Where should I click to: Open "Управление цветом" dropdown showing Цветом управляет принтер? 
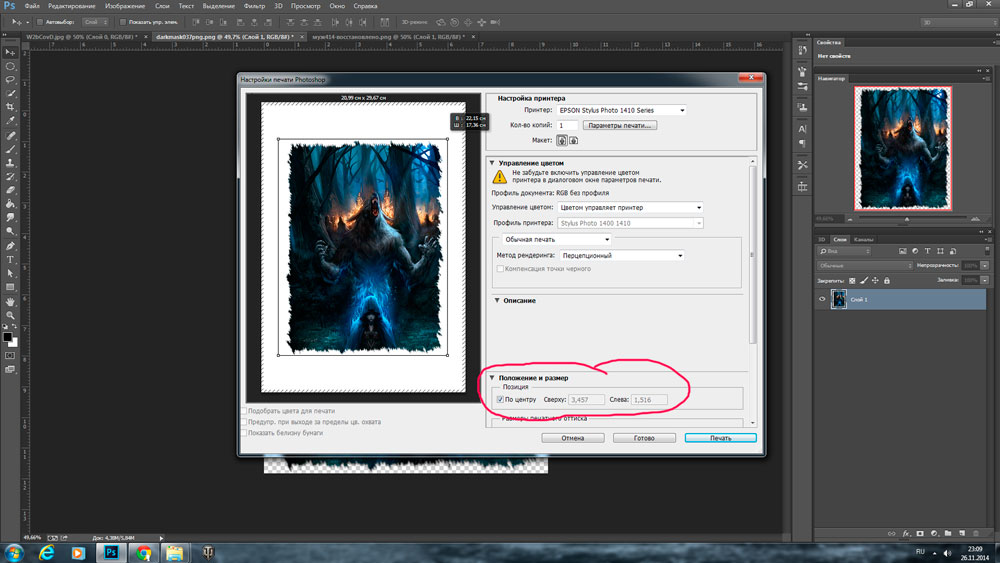(x=630, y=207)
